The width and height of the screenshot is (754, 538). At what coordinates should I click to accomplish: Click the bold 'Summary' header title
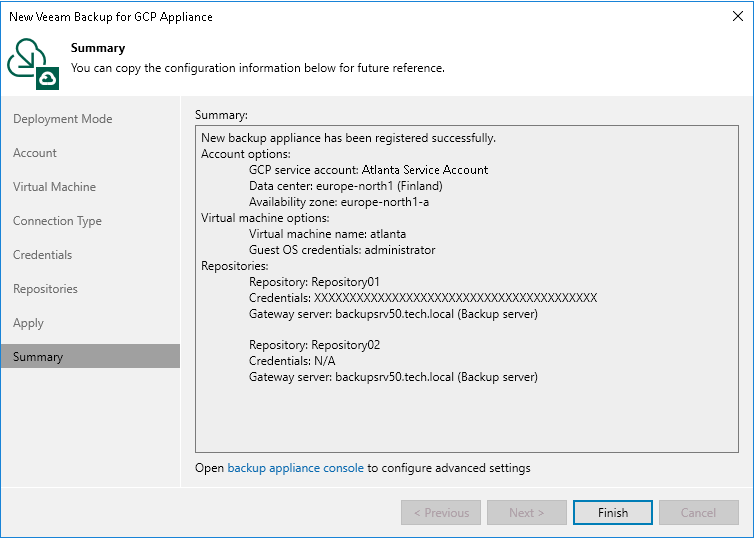pos(98,48)
